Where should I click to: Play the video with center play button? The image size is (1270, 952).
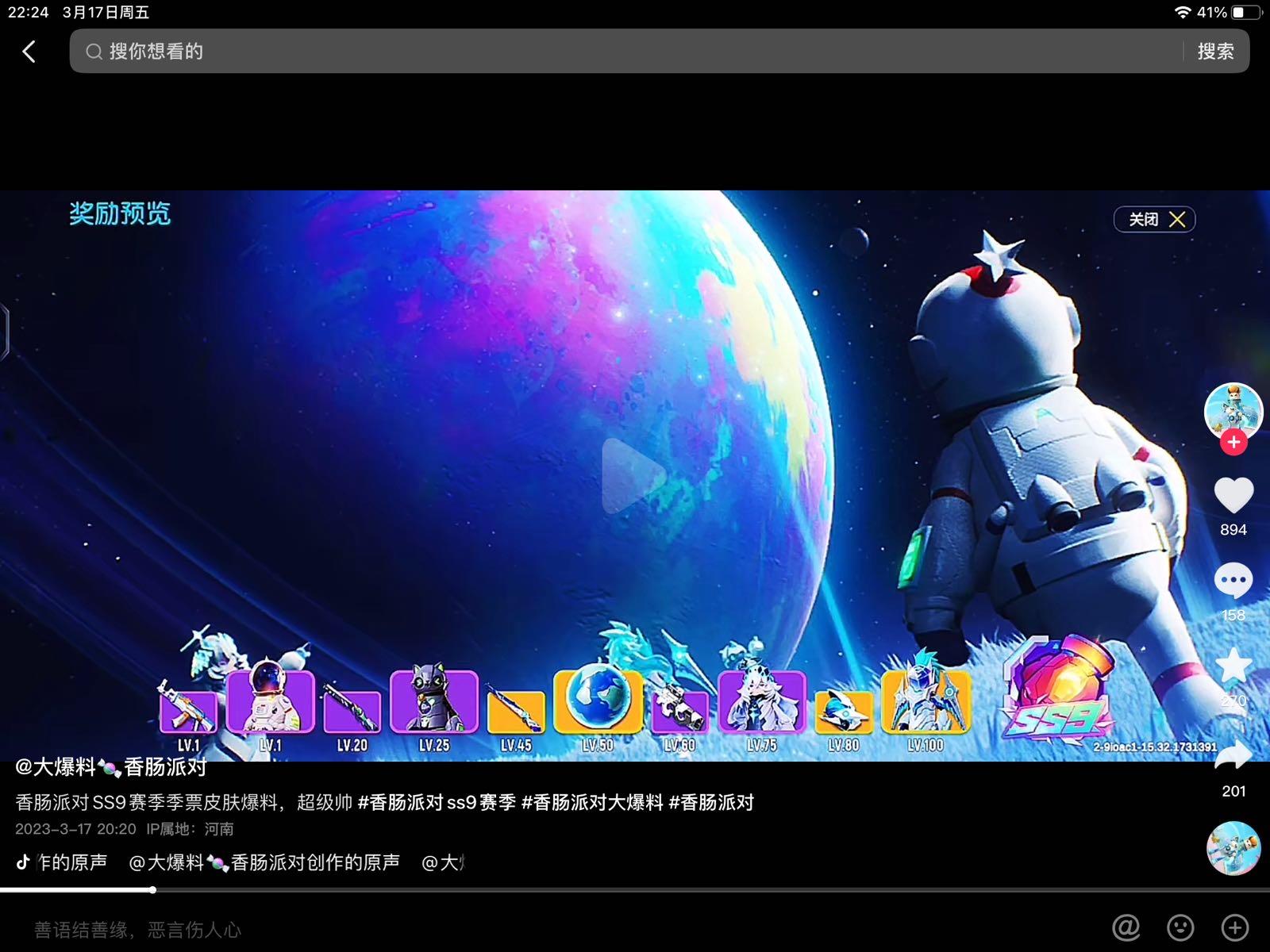[x=633, y=476]
